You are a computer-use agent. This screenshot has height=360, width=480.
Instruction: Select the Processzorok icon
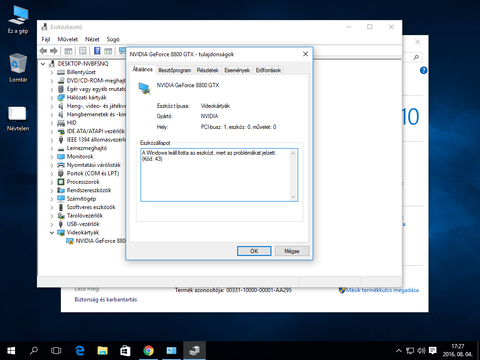click(61, 182)
